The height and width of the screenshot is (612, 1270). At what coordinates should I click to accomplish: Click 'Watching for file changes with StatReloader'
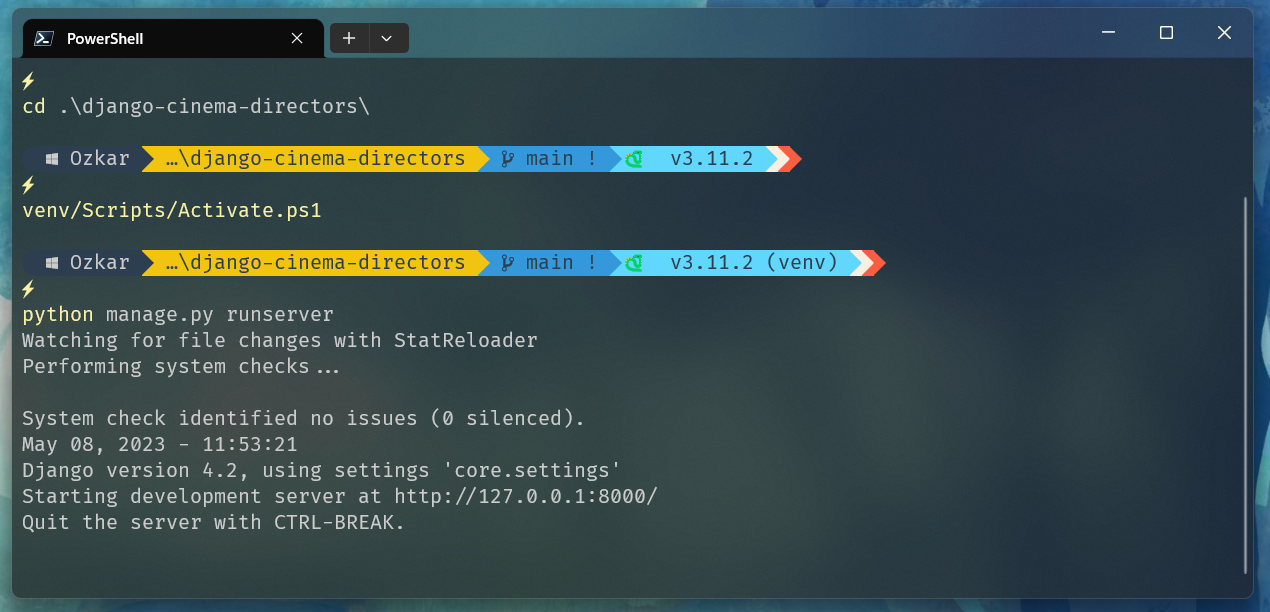click(280, 340)
